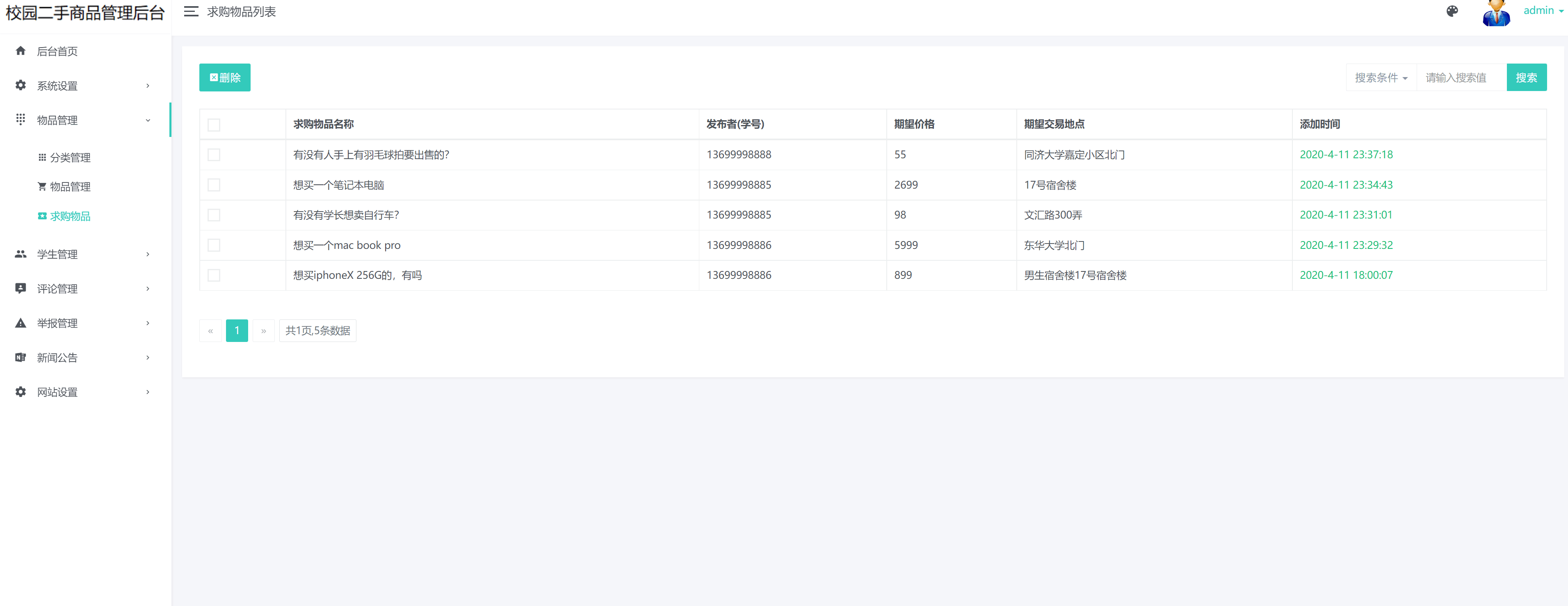Open the 搜索条件 dropdown
Viewport: 1568px width, 606px height.
click(x=1381, y=78)
